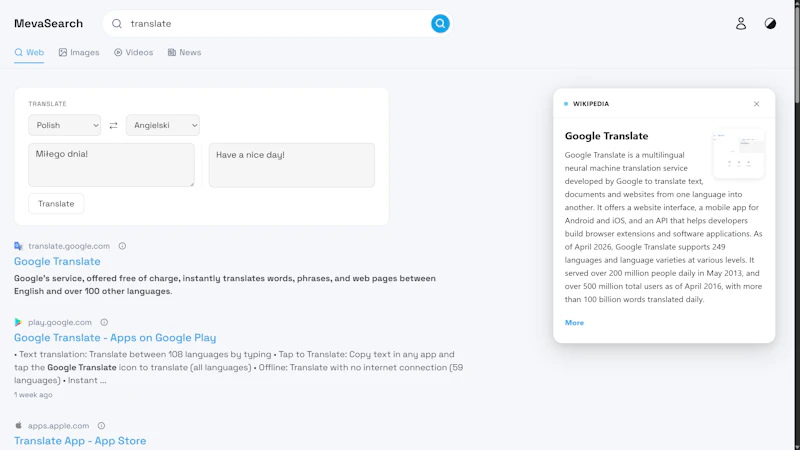
Task: Click 'Google Translate' heading in Wikipedia card
Action: 606,136
